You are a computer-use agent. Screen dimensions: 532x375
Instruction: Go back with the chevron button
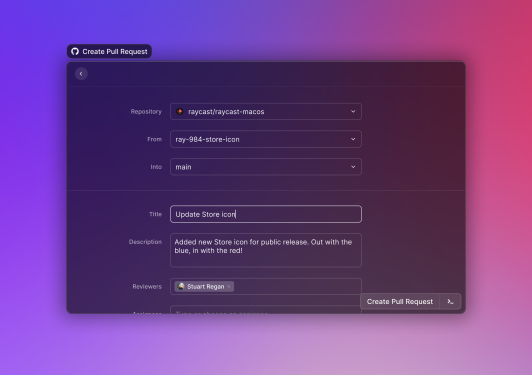[81, 74]
